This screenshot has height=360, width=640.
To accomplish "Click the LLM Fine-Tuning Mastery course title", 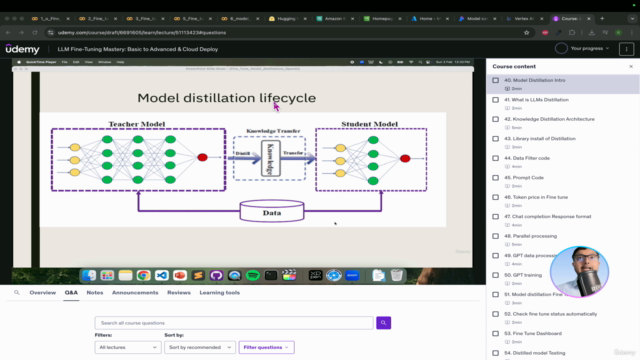I will tap(138, 49).
